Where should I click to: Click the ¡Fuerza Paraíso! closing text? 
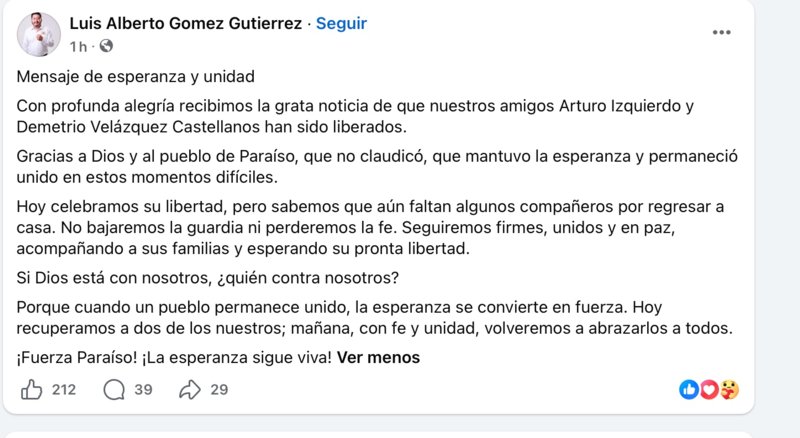tap(174, 357)
